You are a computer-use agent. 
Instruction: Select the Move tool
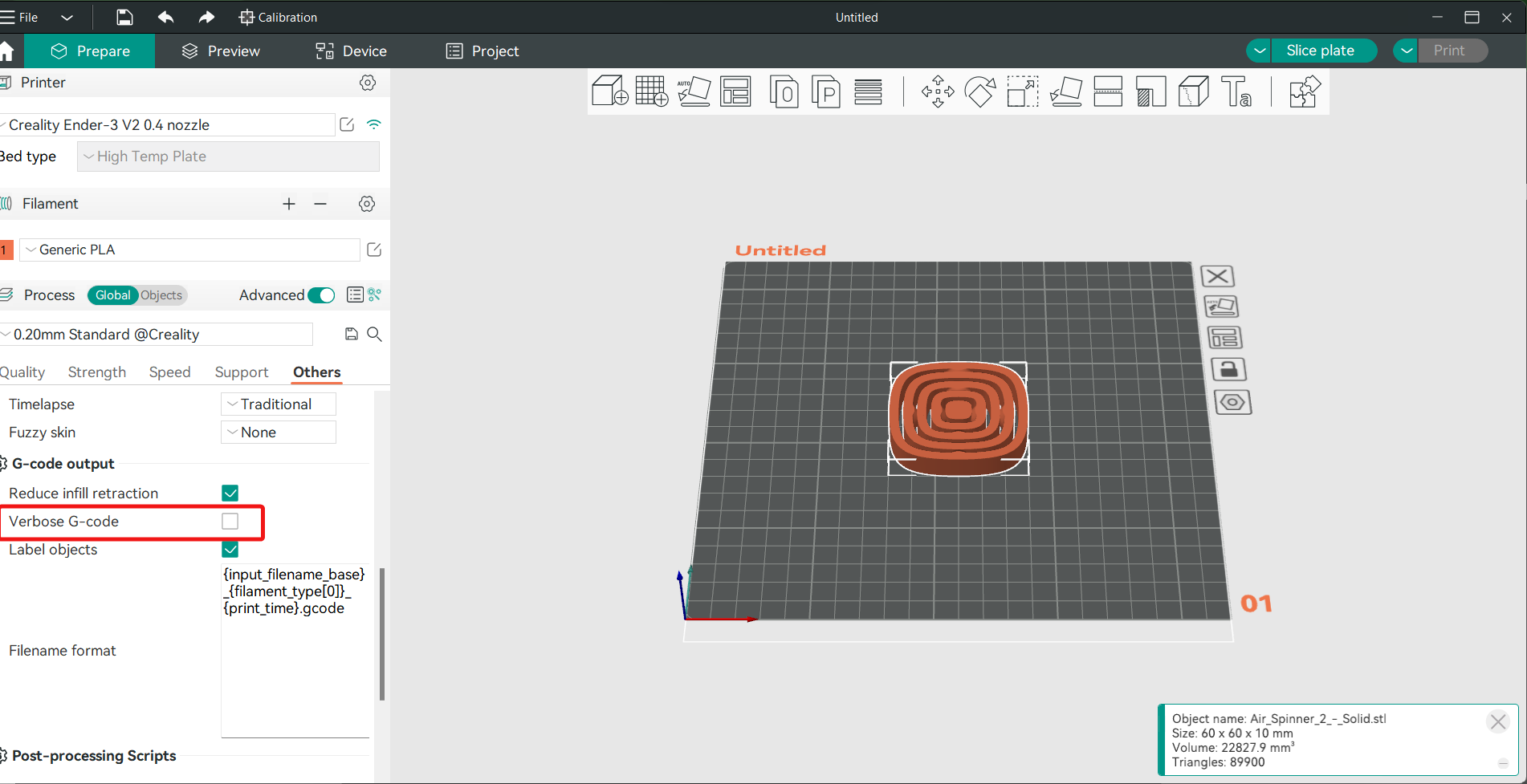(x=938, y=91)
